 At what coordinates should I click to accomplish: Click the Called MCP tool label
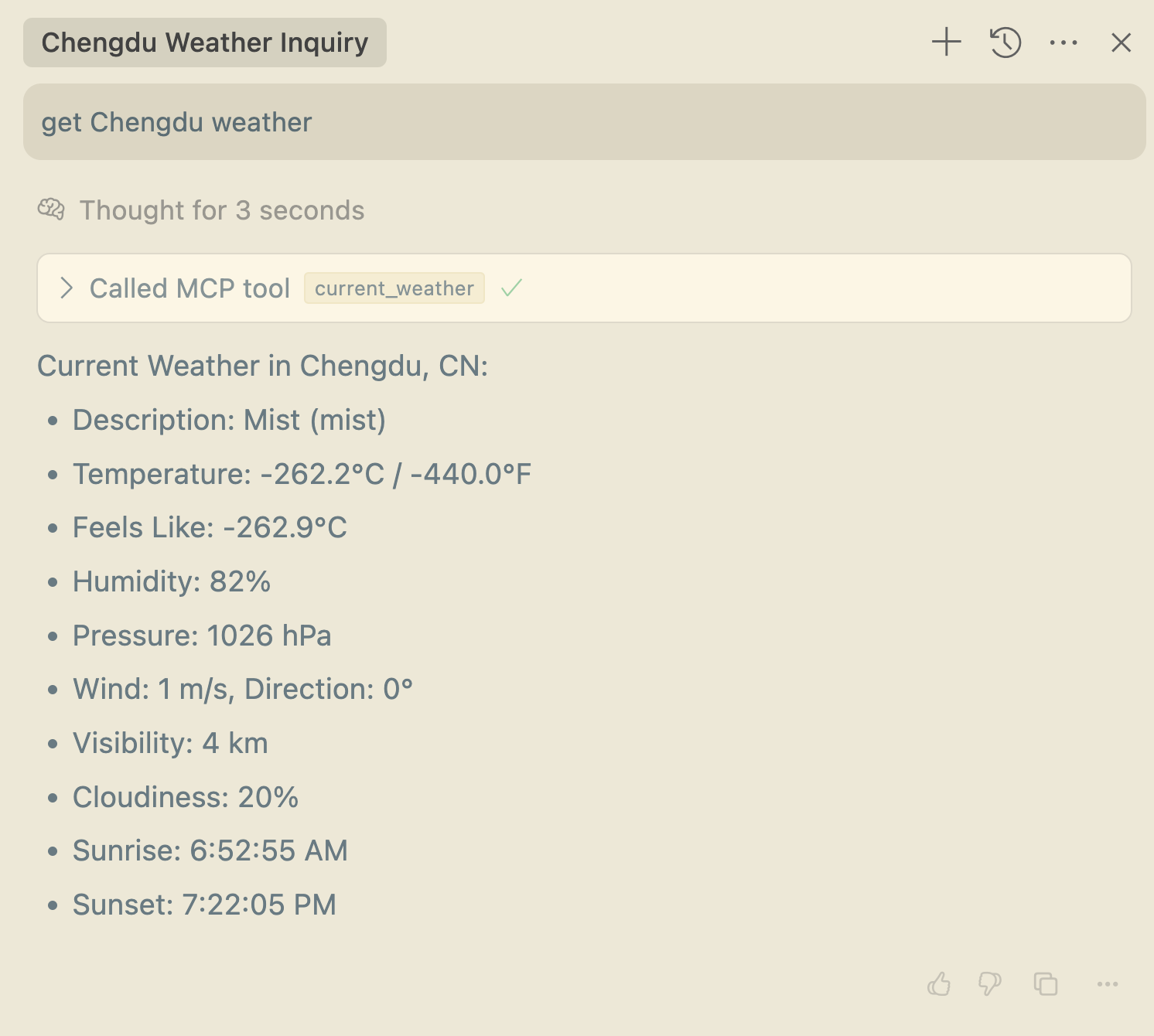[189, 288]
